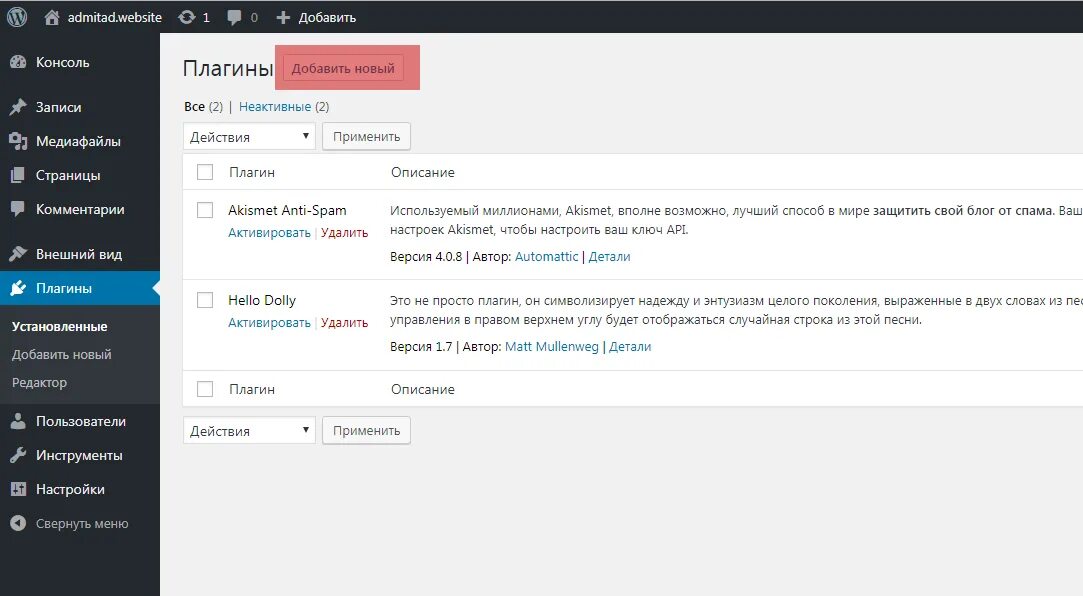Click the WordPress logo icon

pos(17,17)
